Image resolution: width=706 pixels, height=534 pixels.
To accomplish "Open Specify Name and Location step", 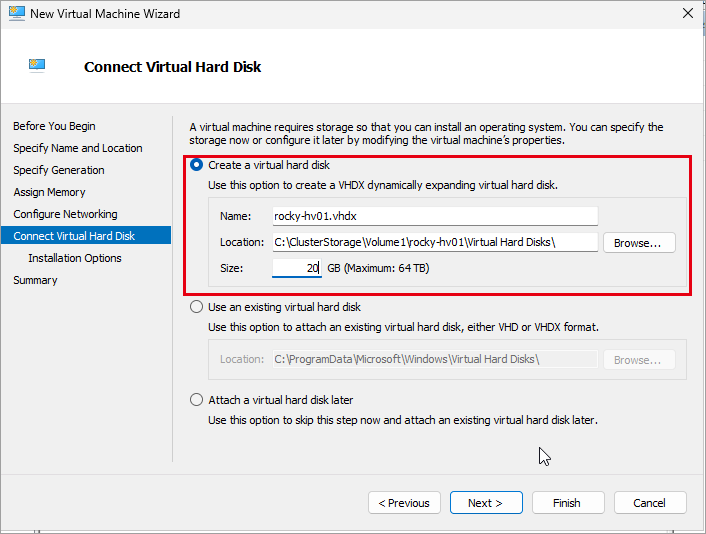I will pyautogui.click(x=77, y=148).
